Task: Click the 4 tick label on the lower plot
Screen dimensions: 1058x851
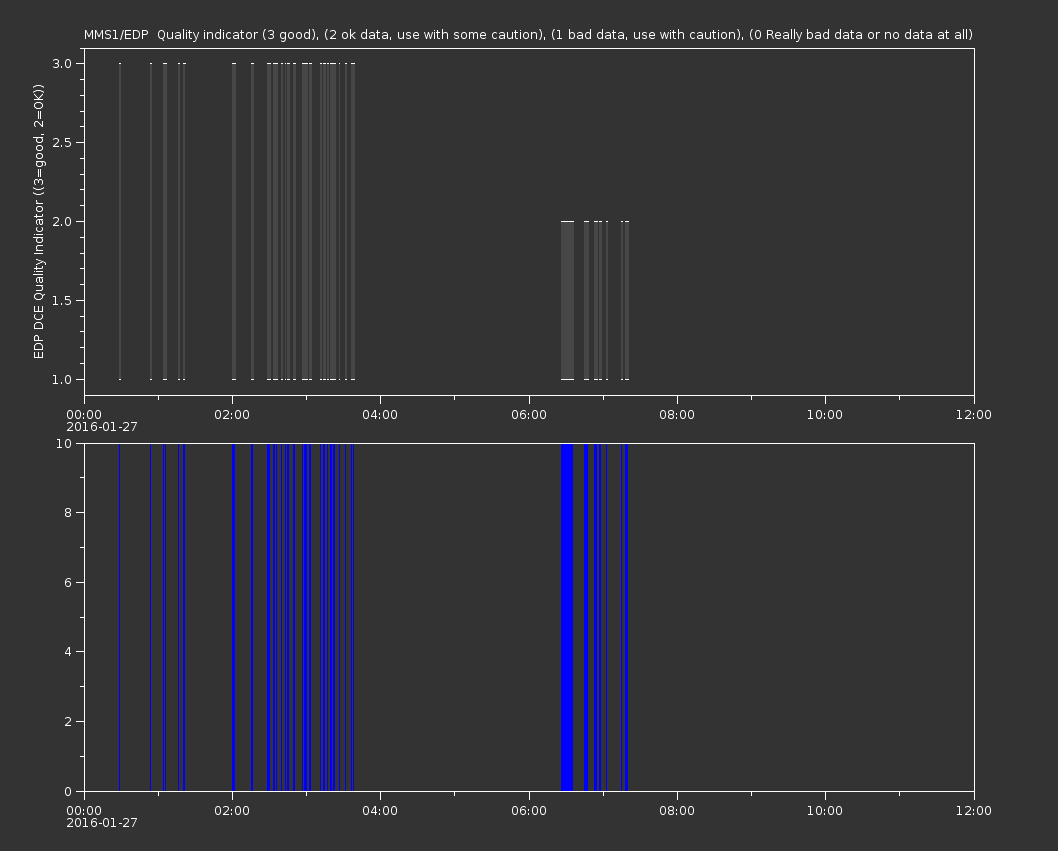Action: [68, 652]
